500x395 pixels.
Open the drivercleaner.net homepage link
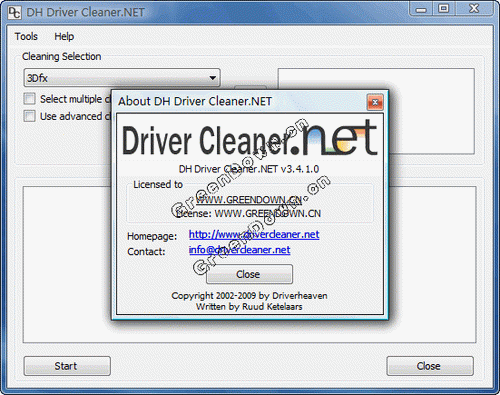coord(254,234)
